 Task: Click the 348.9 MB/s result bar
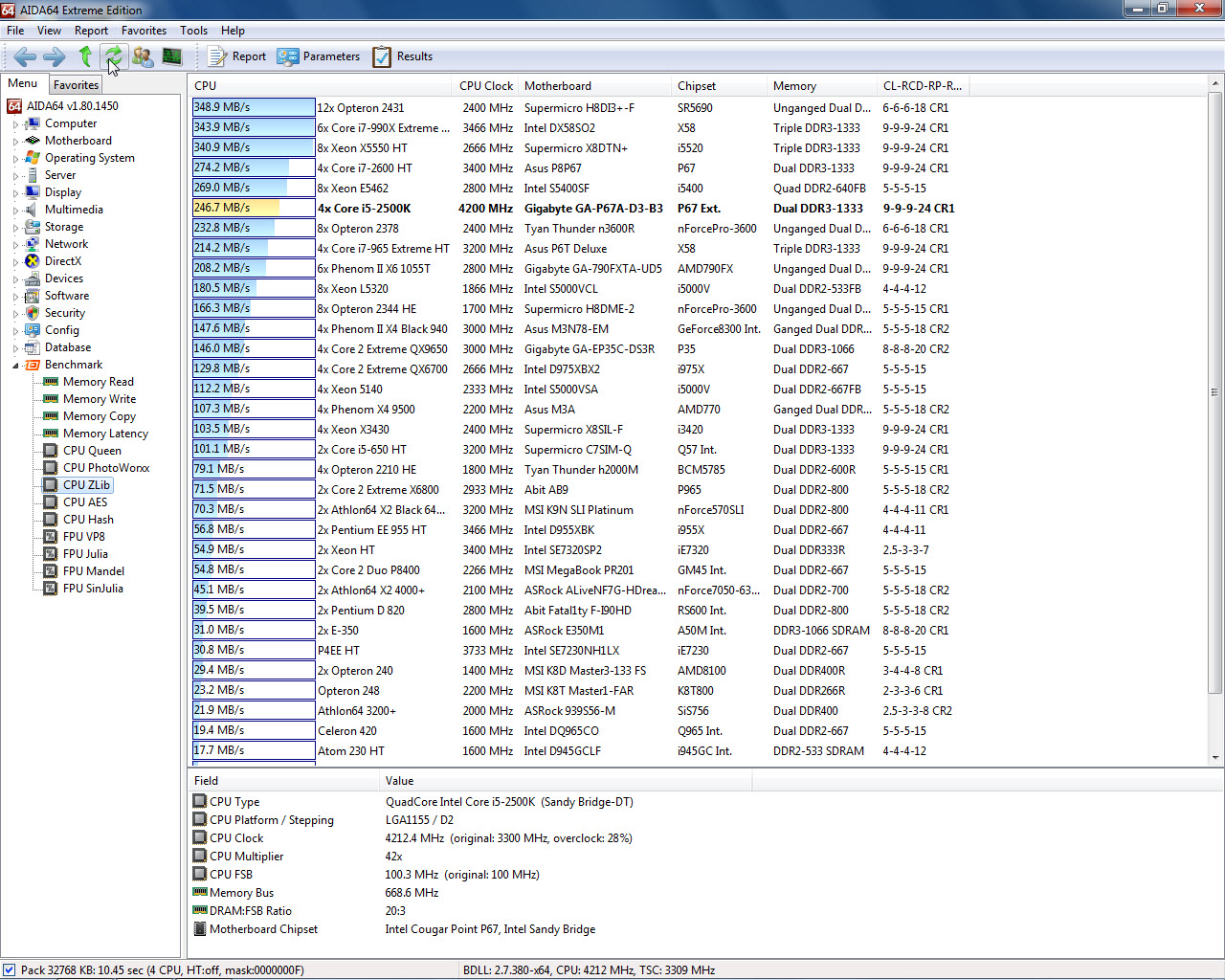point(254,107)
